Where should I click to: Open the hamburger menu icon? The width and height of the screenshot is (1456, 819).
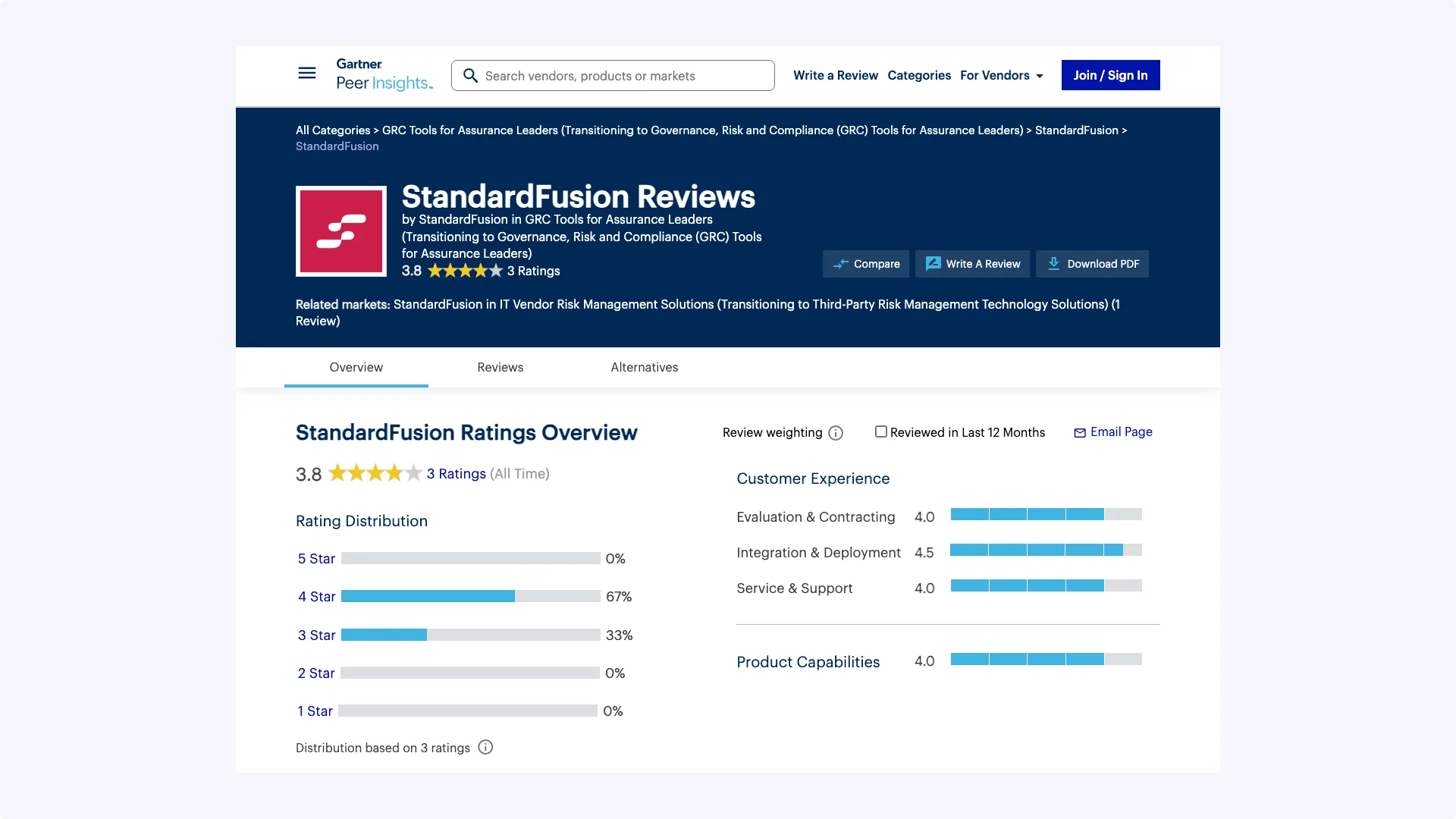tap(306, 74)
